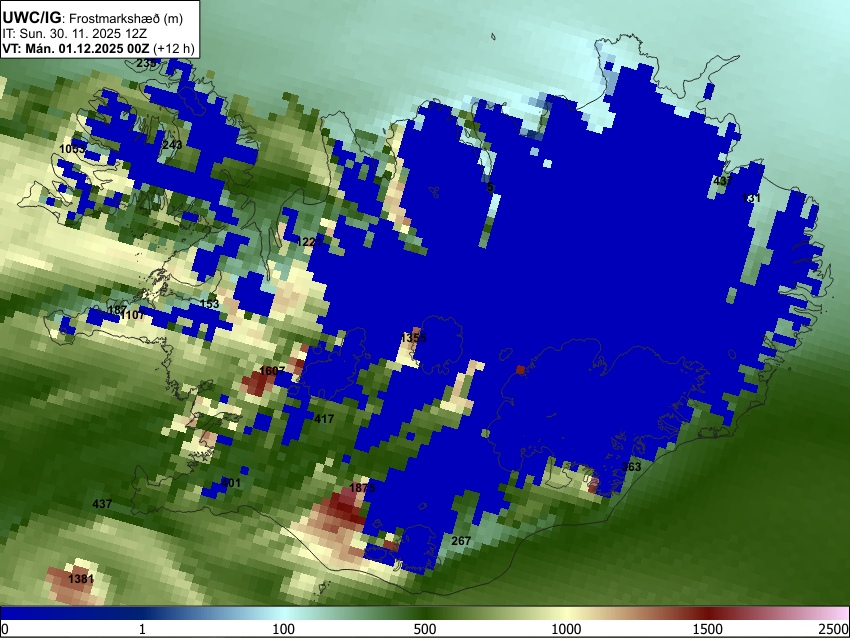Click the 187 value on the map

pos(117,310)
